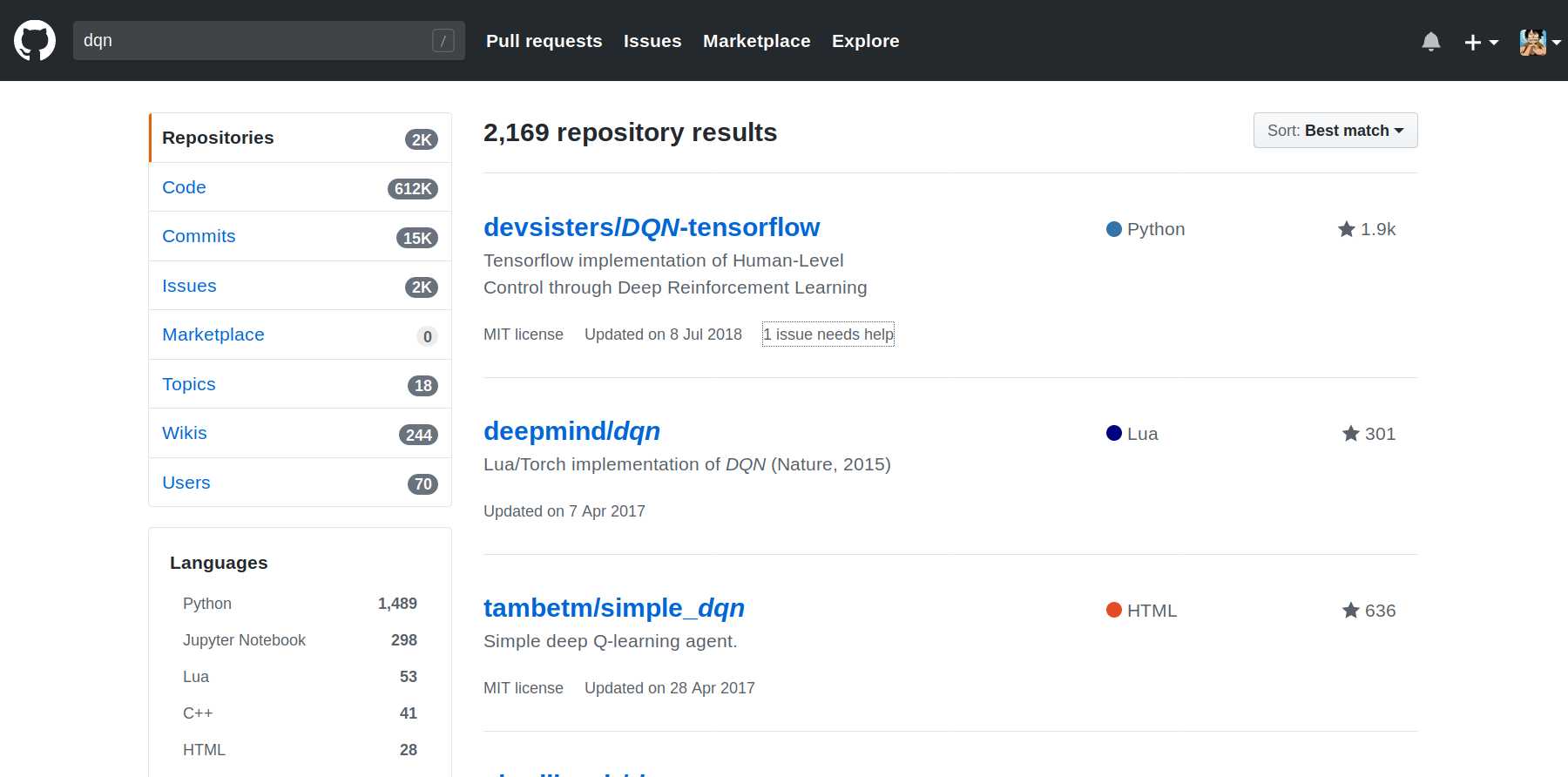This screenshot has width=1568, height=777.
Task: Switch to Marketplace results in sidebar
Action: 301,334
